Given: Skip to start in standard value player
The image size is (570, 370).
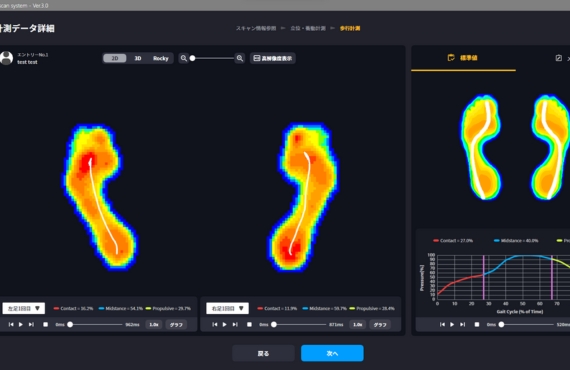Looking at the screenshot, I should coord(442,324).
